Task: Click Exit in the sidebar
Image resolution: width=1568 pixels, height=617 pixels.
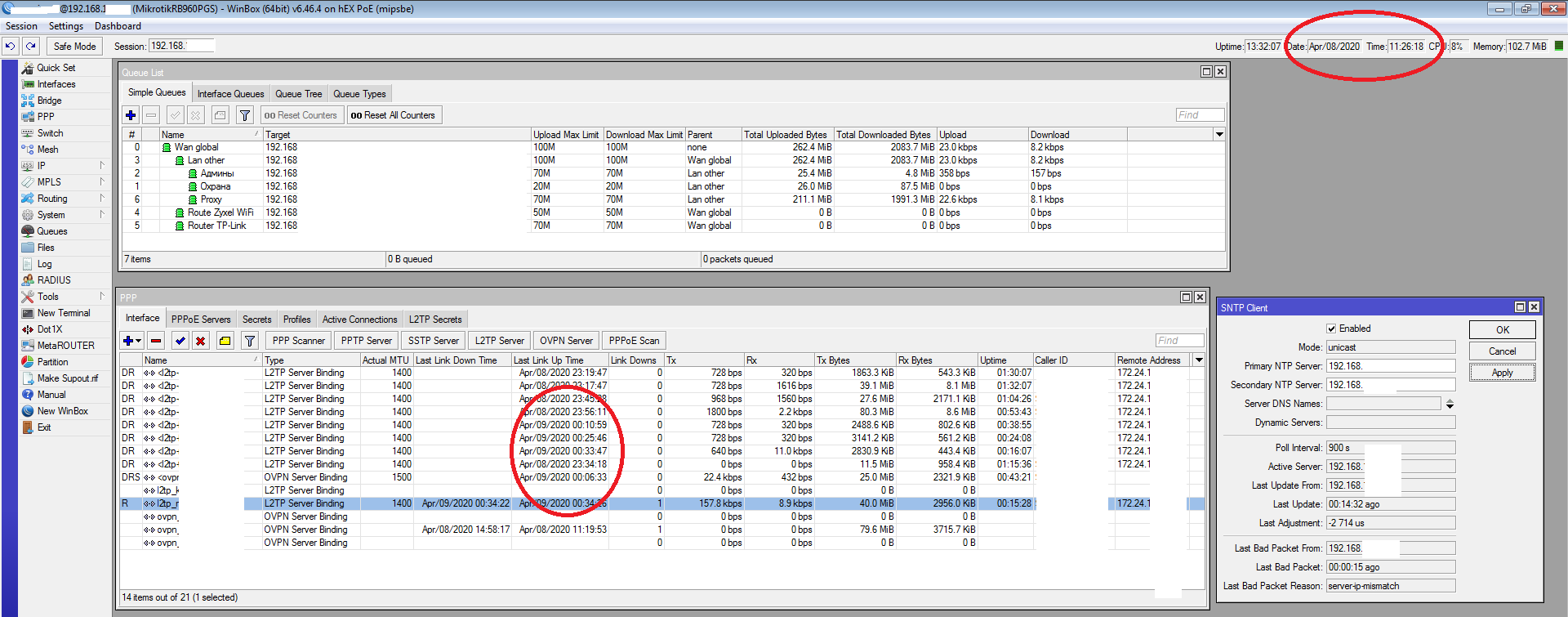Action: (44, 427)
